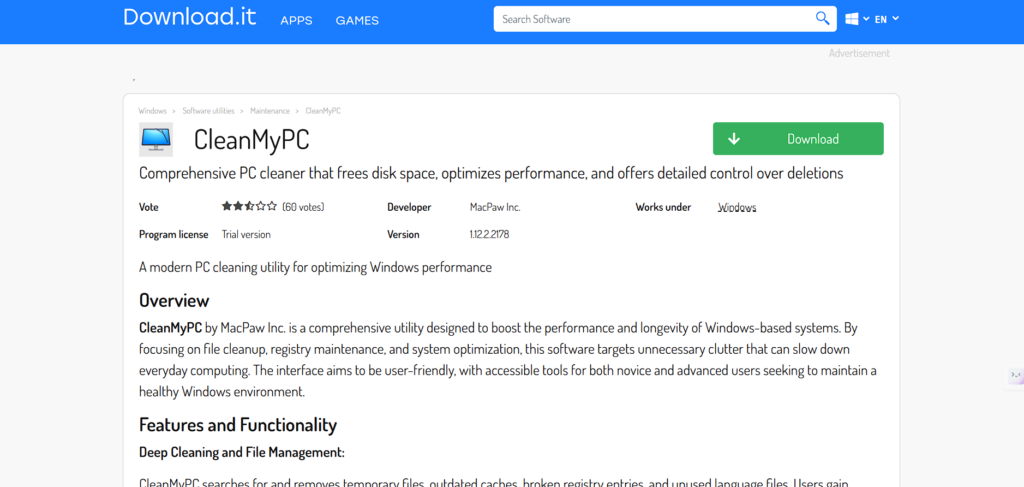The width and height of the screenshot is (1024, 487).
Task: Open the GAMES menu
Action: pyautogui.click(x=357, y=20)
